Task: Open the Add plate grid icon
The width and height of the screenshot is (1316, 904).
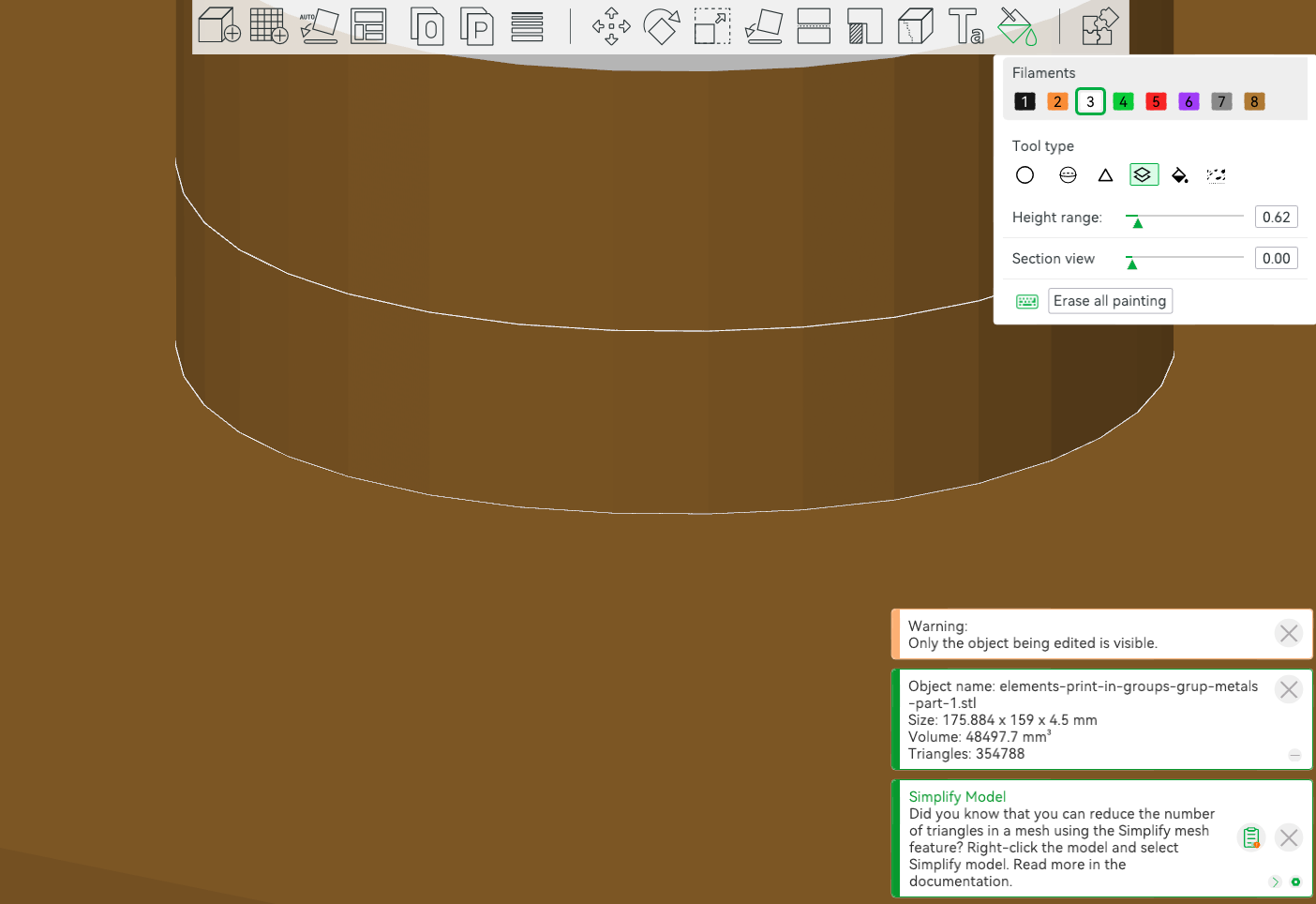Action: pyautogui.click(x=269, y=25)
